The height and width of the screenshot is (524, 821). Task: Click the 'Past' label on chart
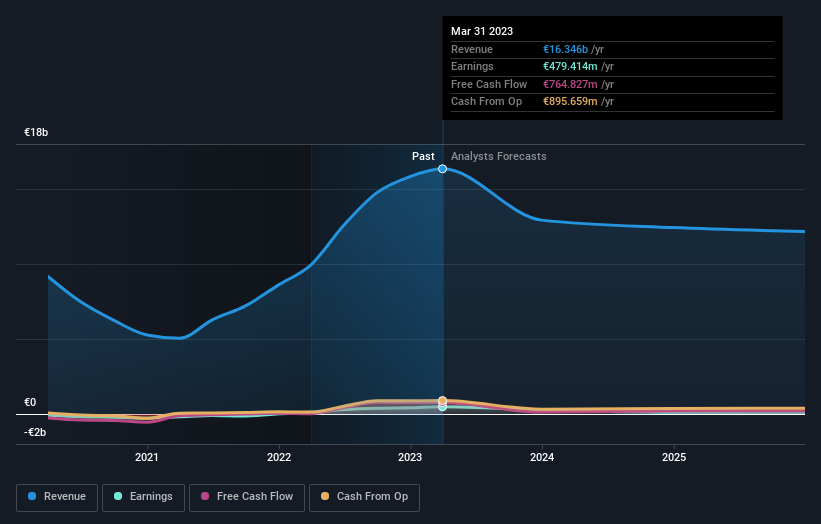pyautogui.click(x=423, y=156)
